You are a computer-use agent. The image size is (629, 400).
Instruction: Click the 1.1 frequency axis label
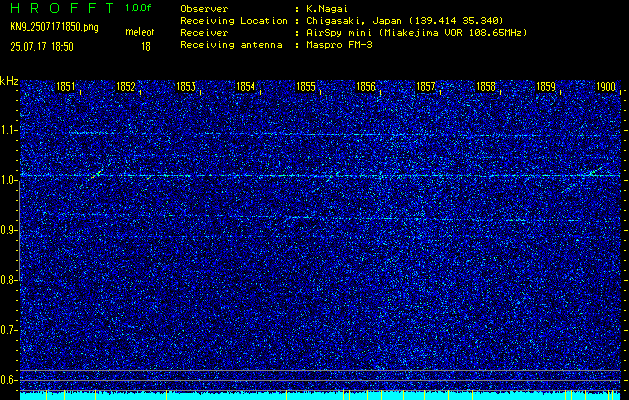8,130
